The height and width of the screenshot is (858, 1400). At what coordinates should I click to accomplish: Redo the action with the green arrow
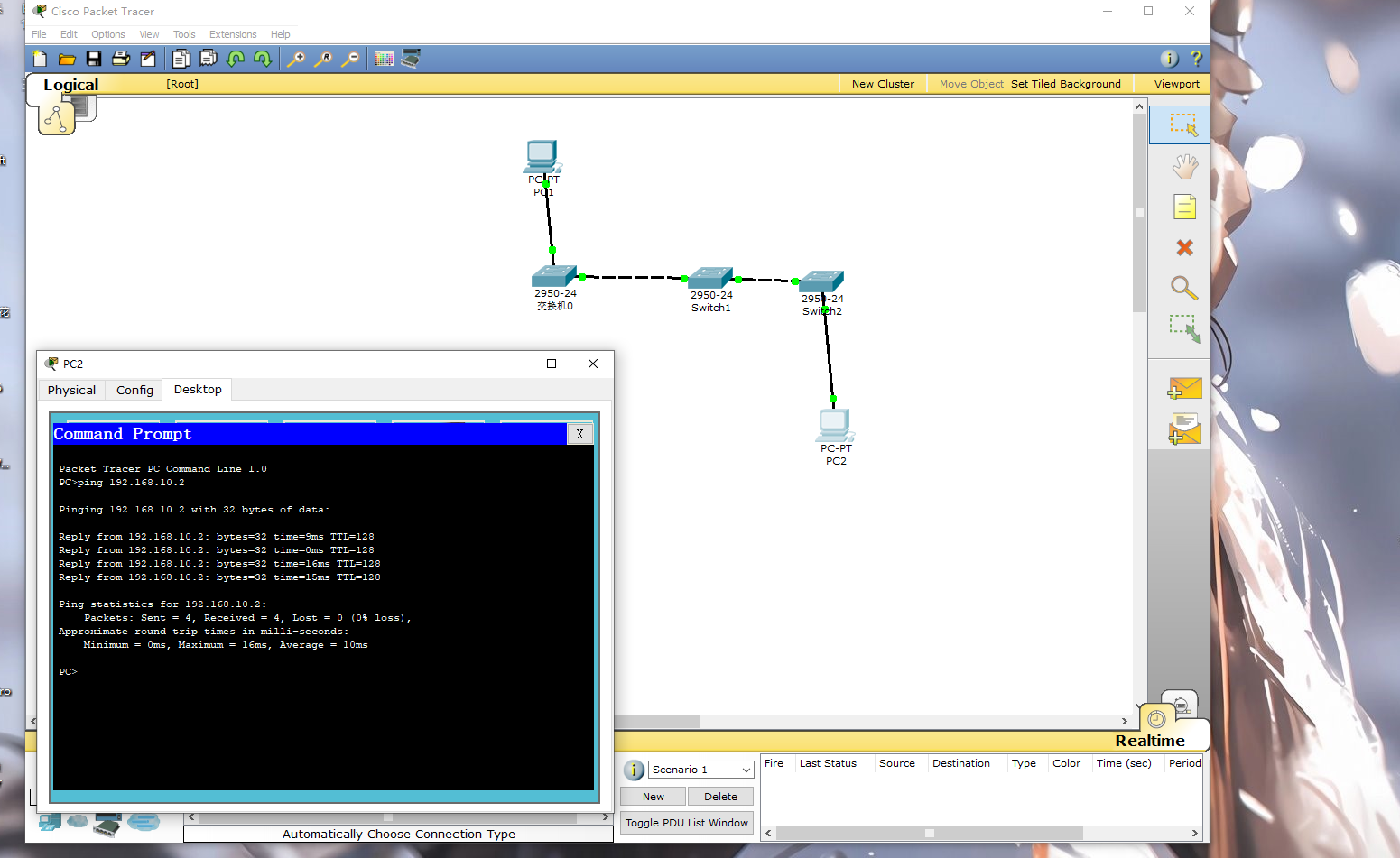pos(263,59)
